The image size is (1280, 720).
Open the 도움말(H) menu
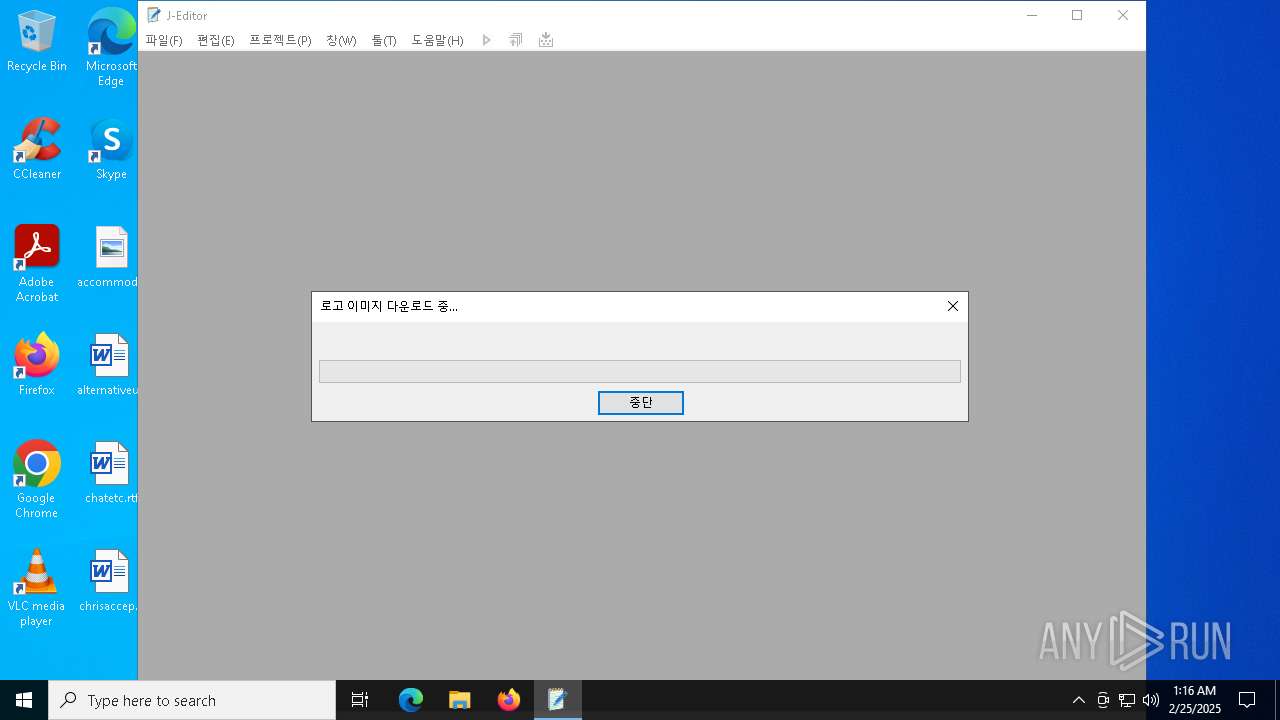(x=437, y=40)
